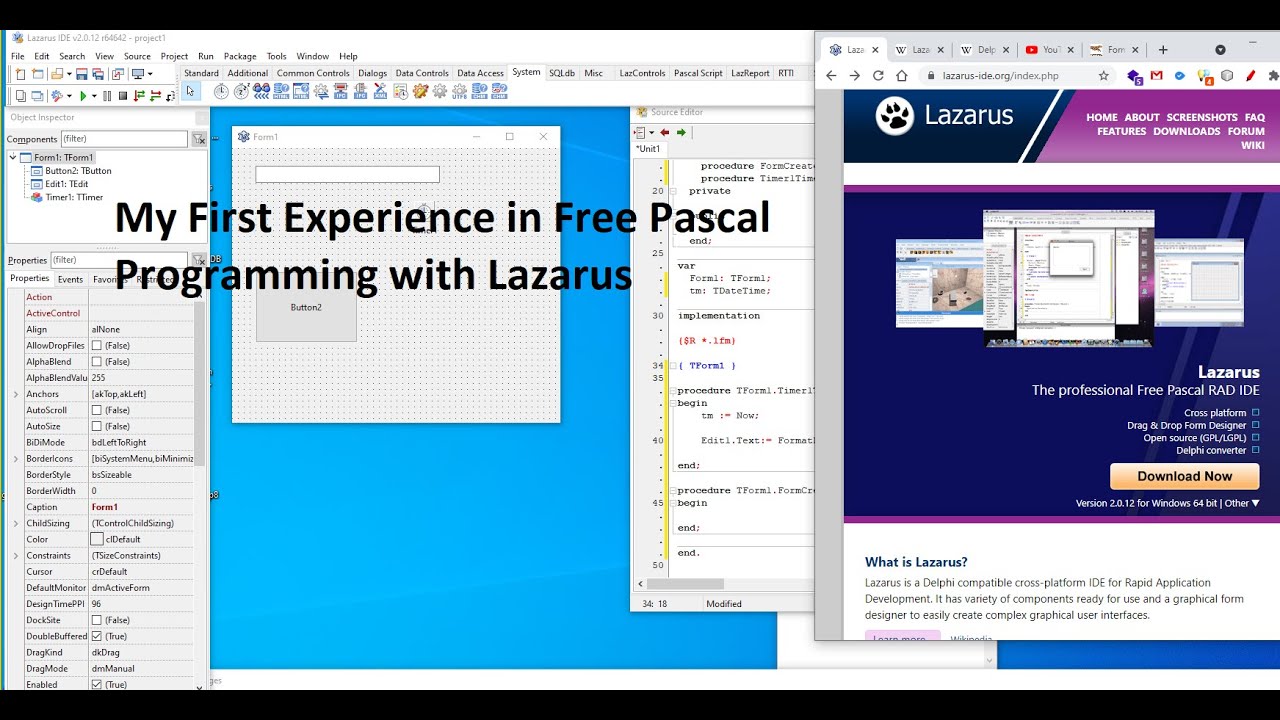
Task: Select the TTimer component in System palette
Action: pyautogui.click(x=221, y=91)
